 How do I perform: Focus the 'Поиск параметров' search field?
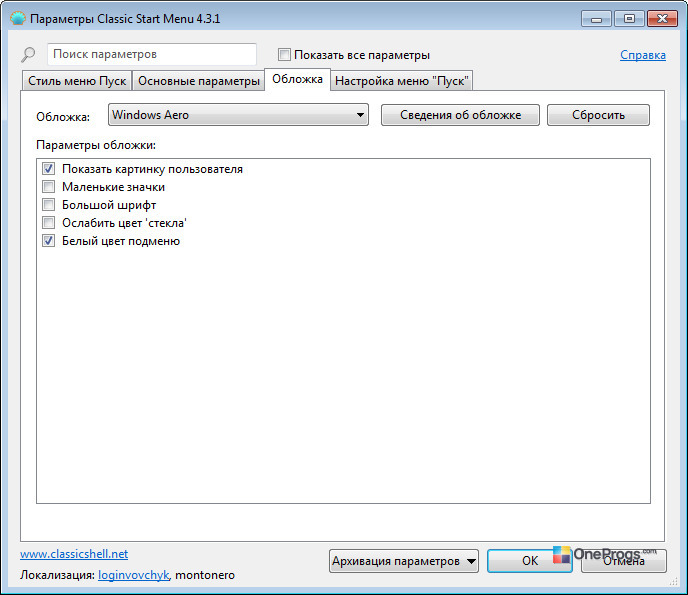click(x=152, y=54)
